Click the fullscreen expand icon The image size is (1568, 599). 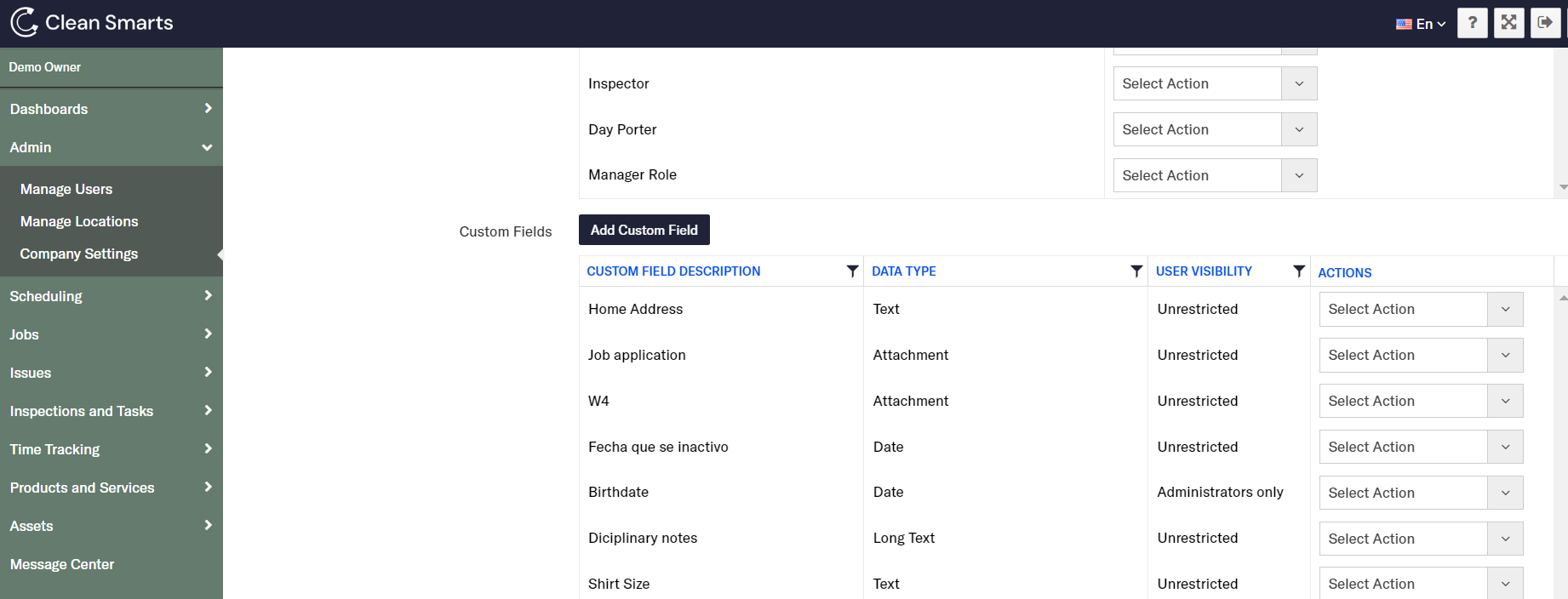[x=1508, y=23]
